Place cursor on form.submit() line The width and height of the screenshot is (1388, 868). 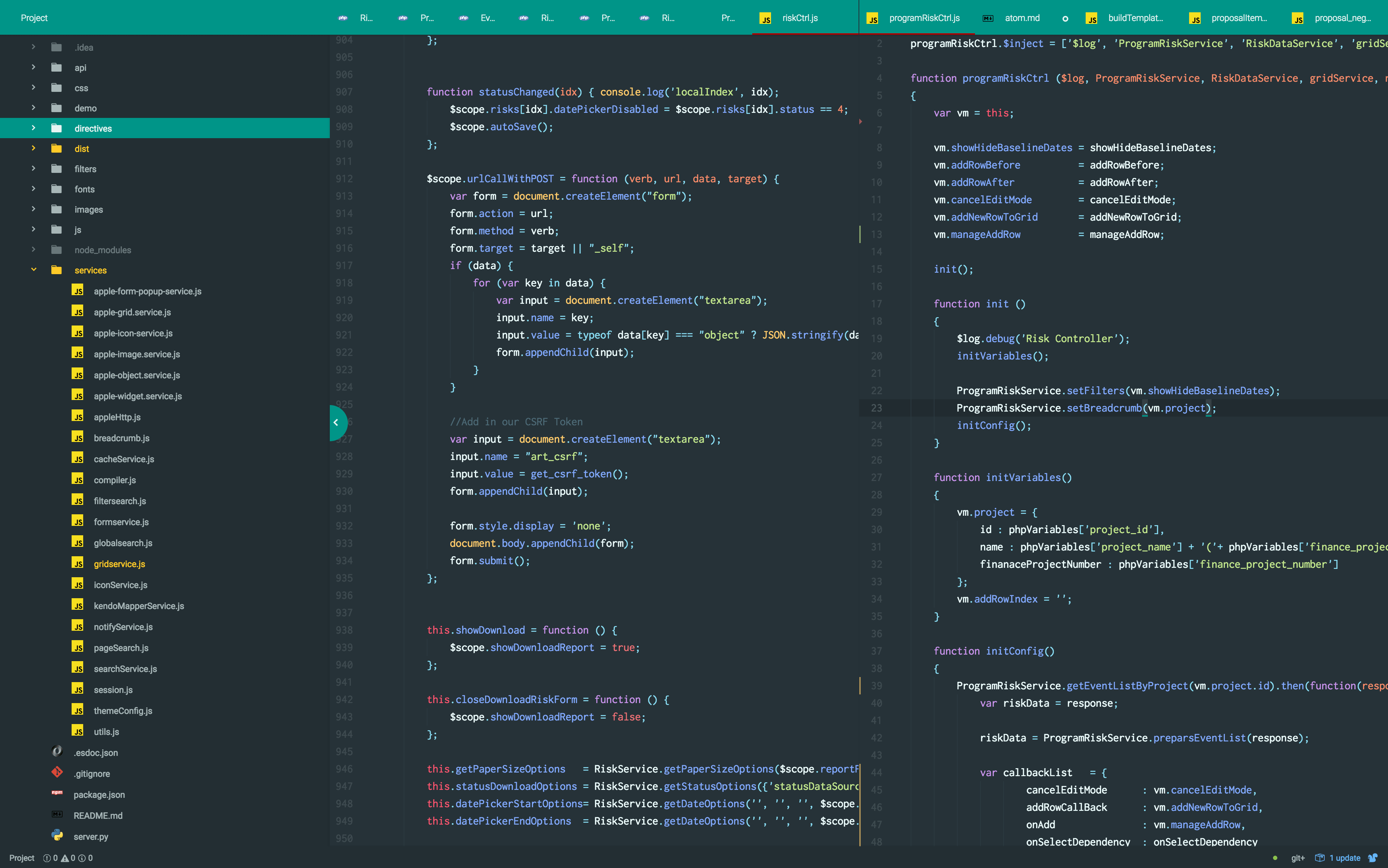pos(490,561)
